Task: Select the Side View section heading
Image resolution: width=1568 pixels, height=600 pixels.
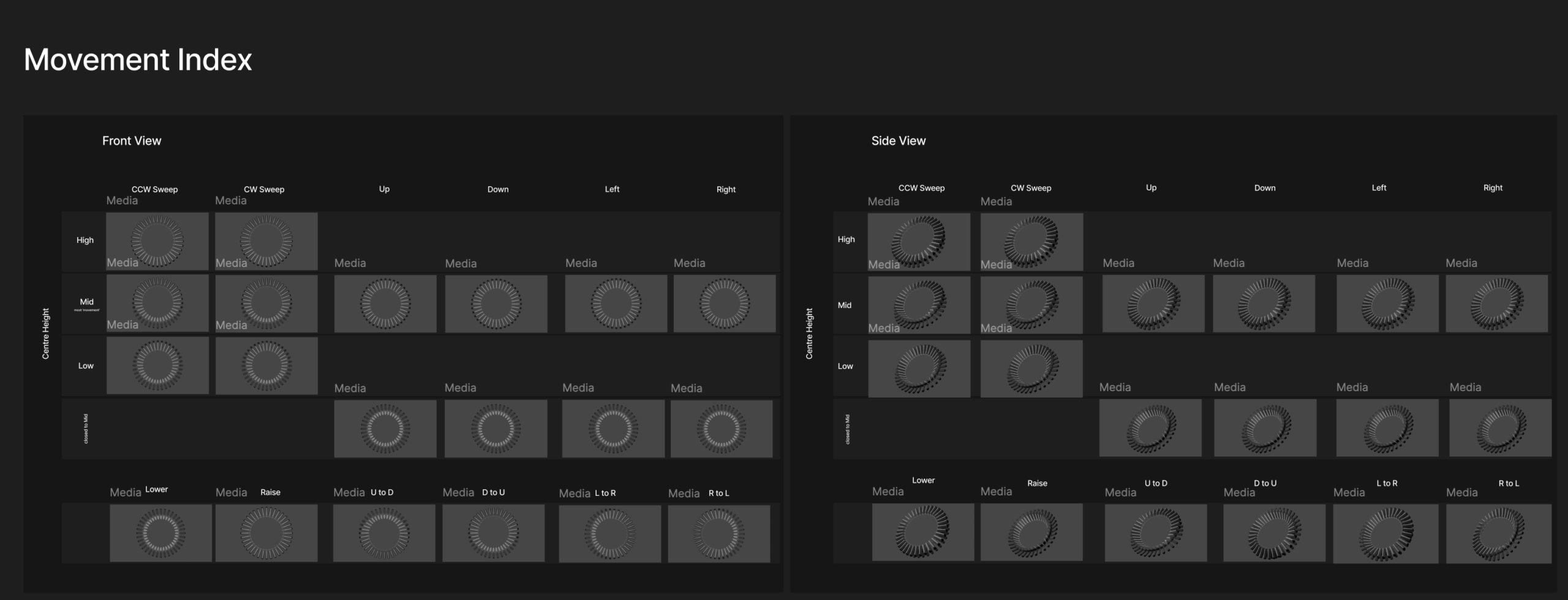Action: (898, 141)
